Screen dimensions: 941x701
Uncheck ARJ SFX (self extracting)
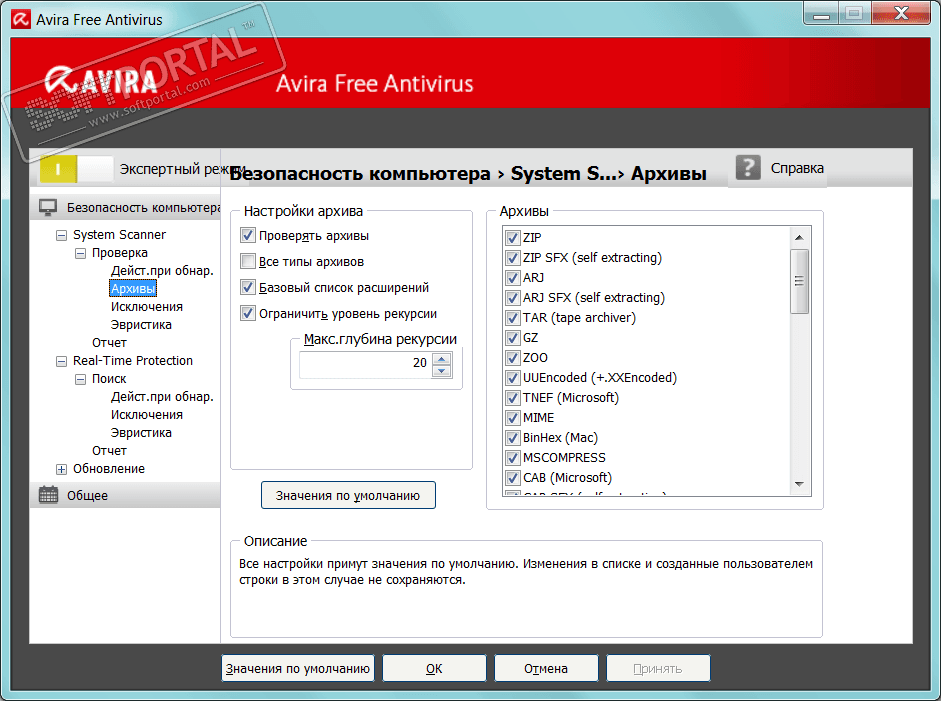click(513, 298)
